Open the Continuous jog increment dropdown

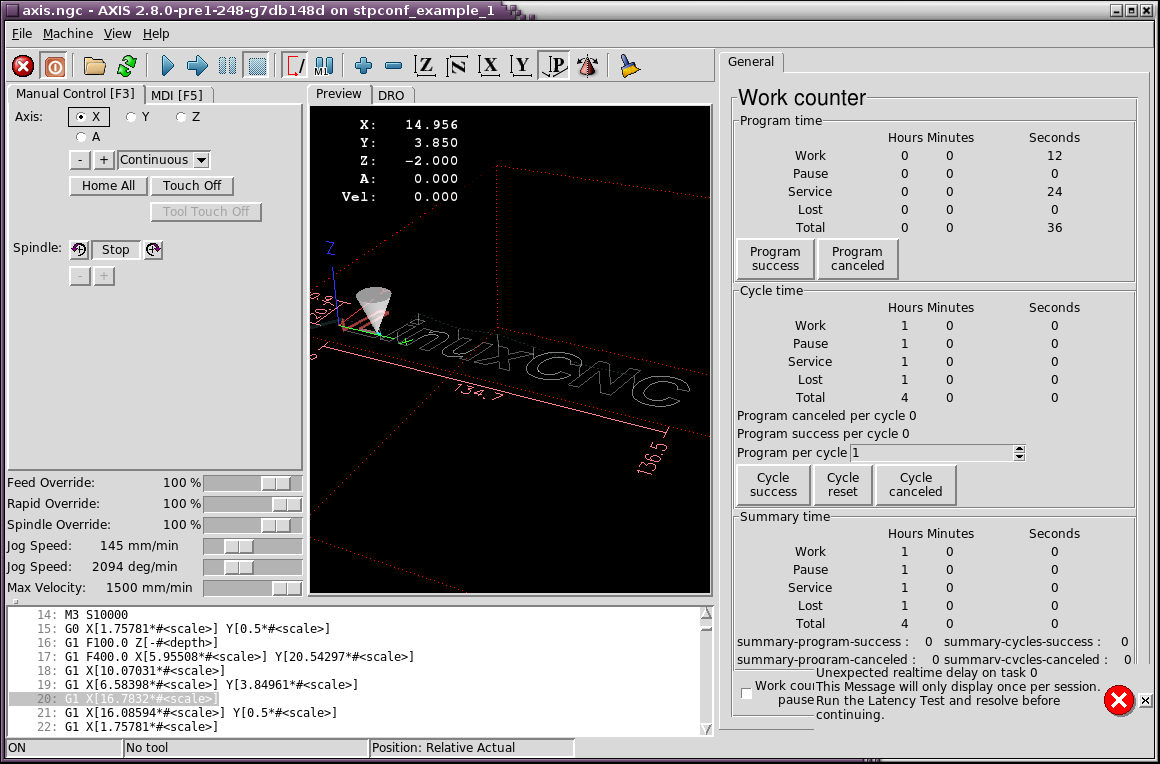201,160
